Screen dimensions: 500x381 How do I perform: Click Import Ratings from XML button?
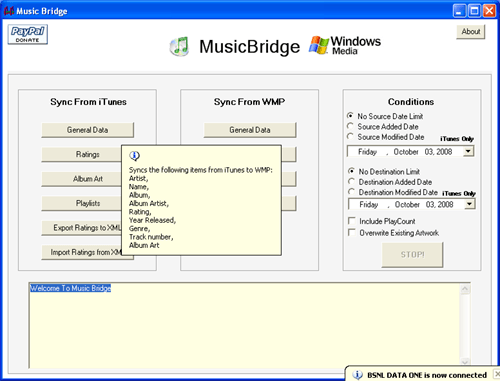tap(82, 252)
